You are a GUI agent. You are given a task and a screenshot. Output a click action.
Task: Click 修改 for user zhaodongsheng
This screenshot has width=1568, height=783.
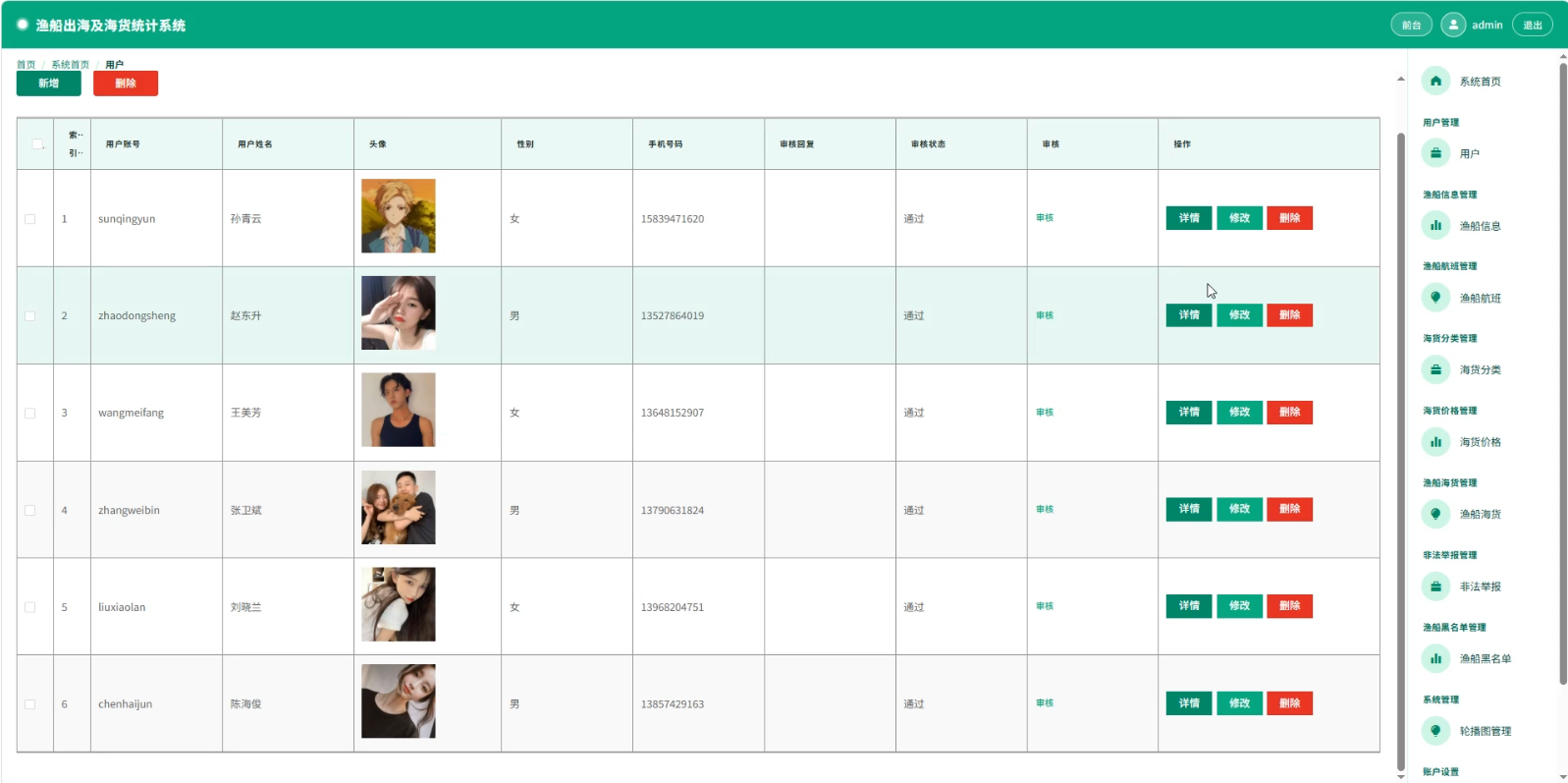1240,315
